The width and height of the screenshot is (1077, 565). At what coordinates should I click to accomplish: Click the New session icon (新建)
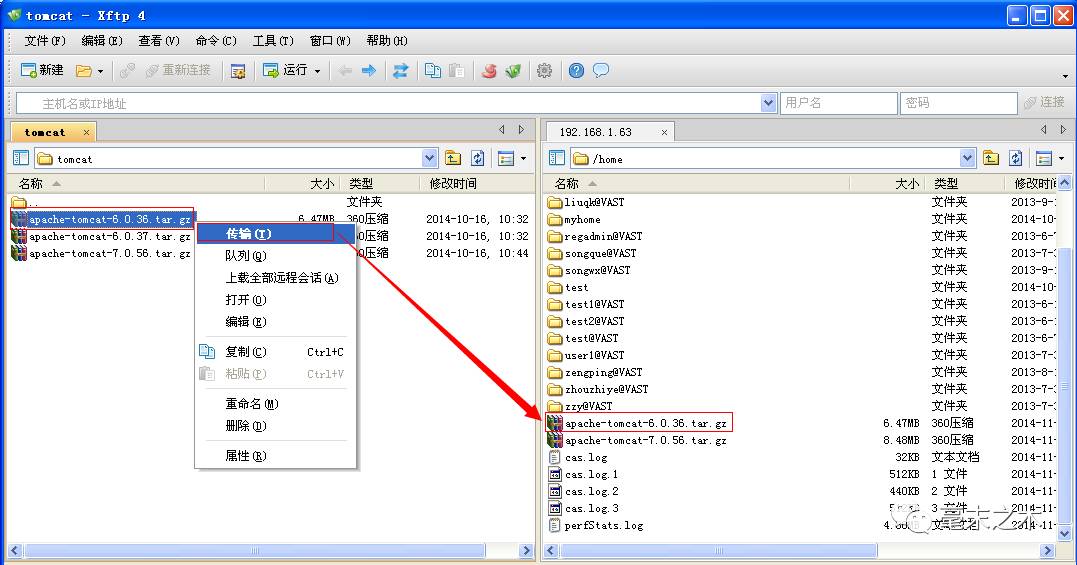point(42,70)
